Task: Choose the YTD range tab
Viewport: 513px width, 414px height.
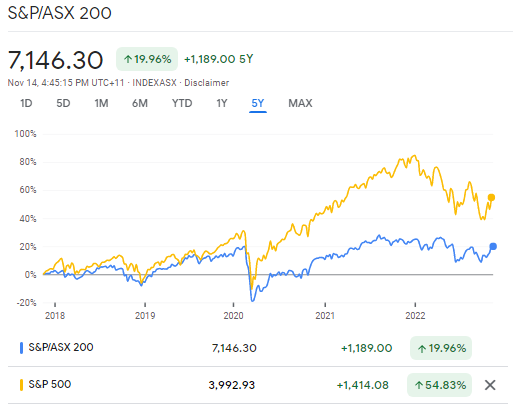Action: (x=182, y=103)
